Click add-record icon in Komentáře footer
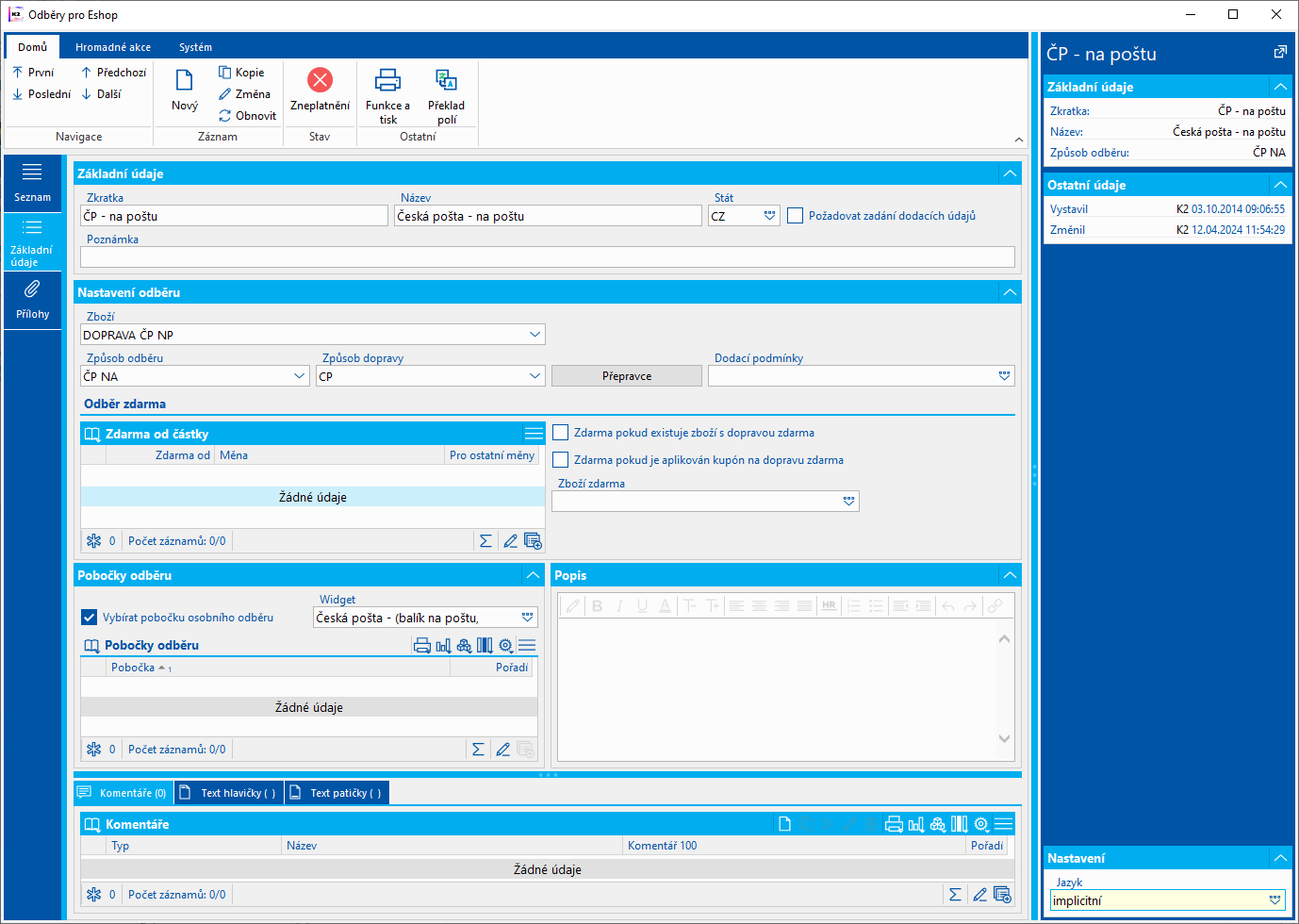The width and height of the screenshot is (1299, 924). [1002, 895]
